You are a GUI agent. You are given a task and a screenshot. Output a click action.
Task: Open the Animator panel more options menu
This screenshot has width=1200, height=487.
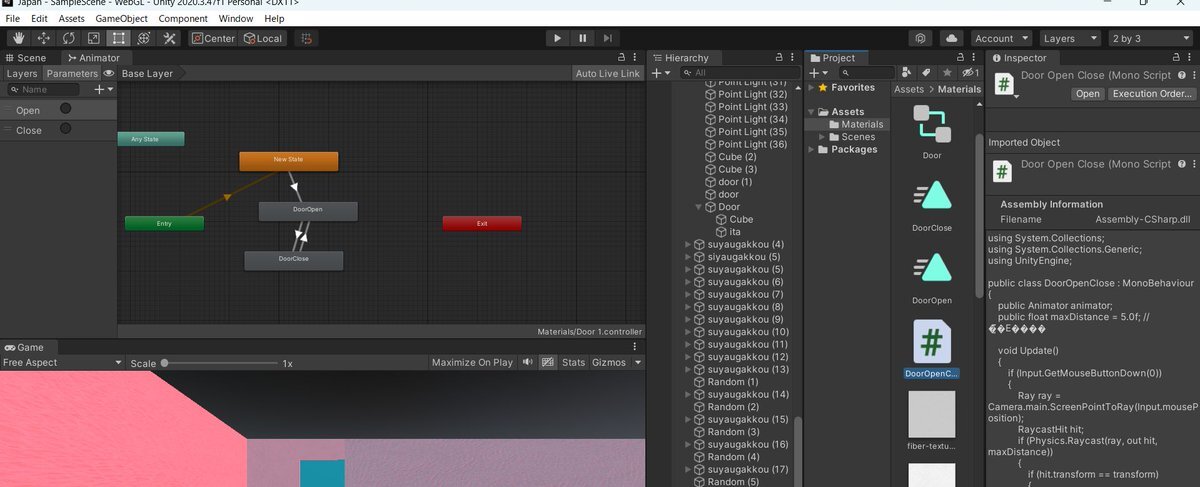[x=636, y=58]
